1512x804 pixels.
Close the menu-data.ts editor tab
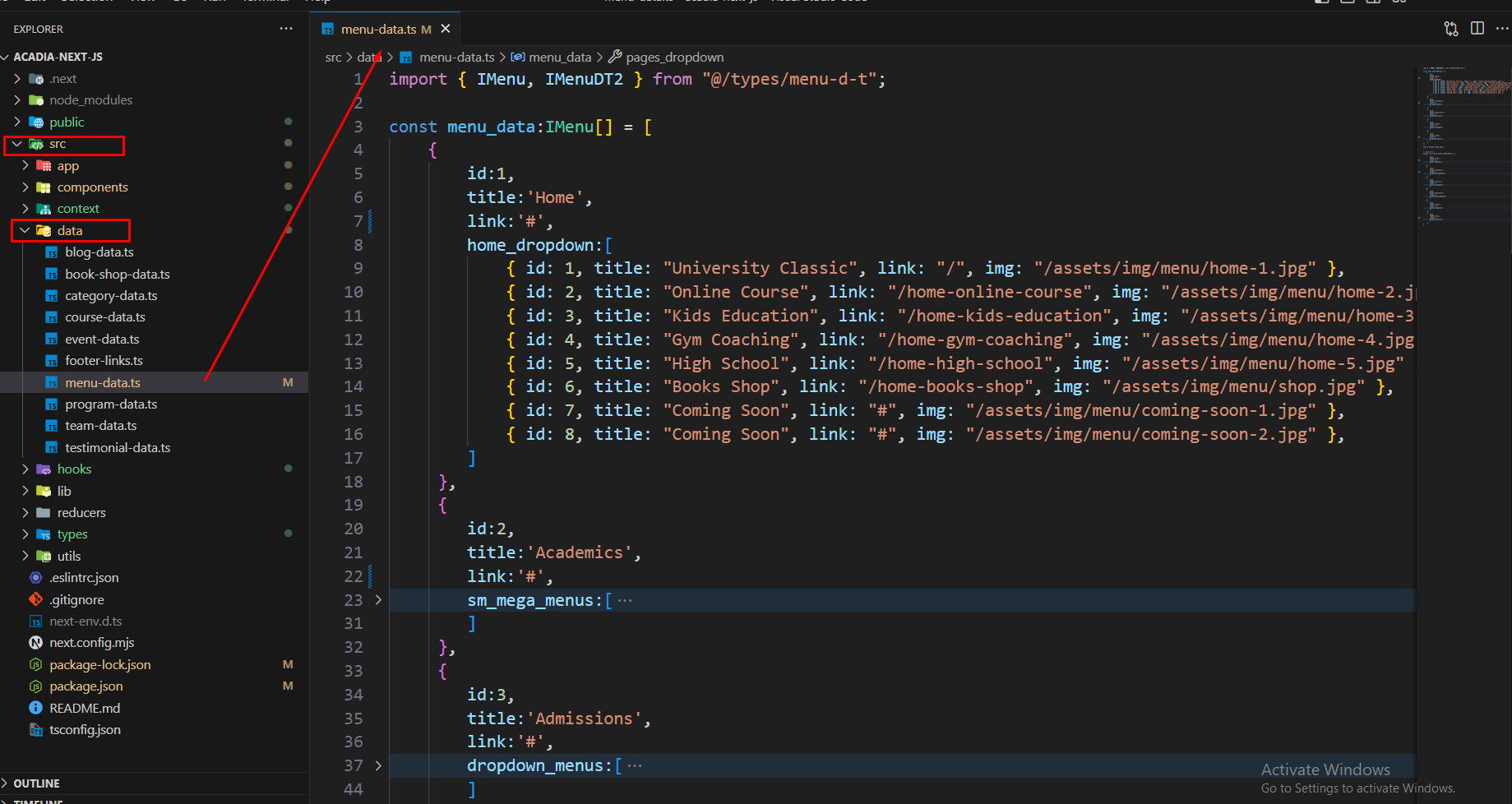[446, 29]
